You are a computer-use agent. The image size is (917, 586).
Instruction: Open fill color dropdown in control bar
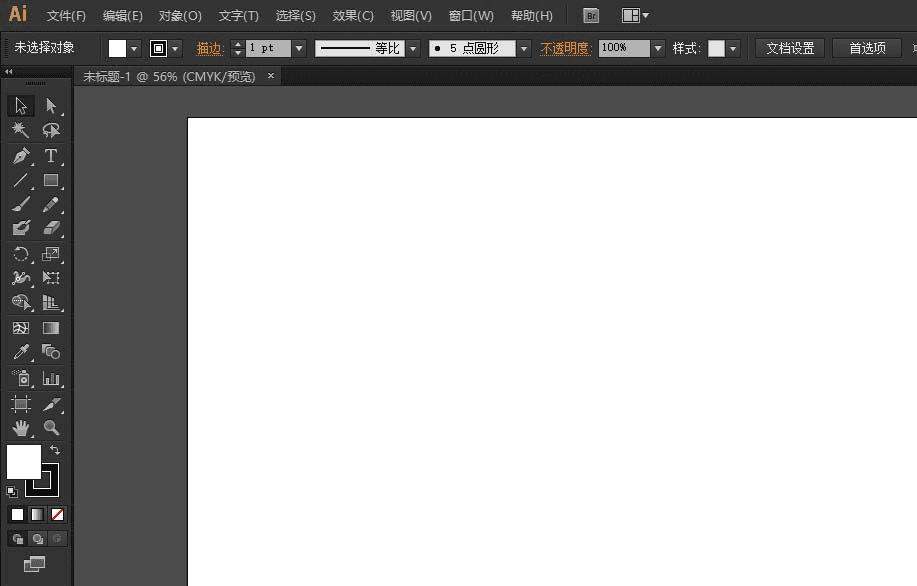pyautogui.click(x=134, y=49)
